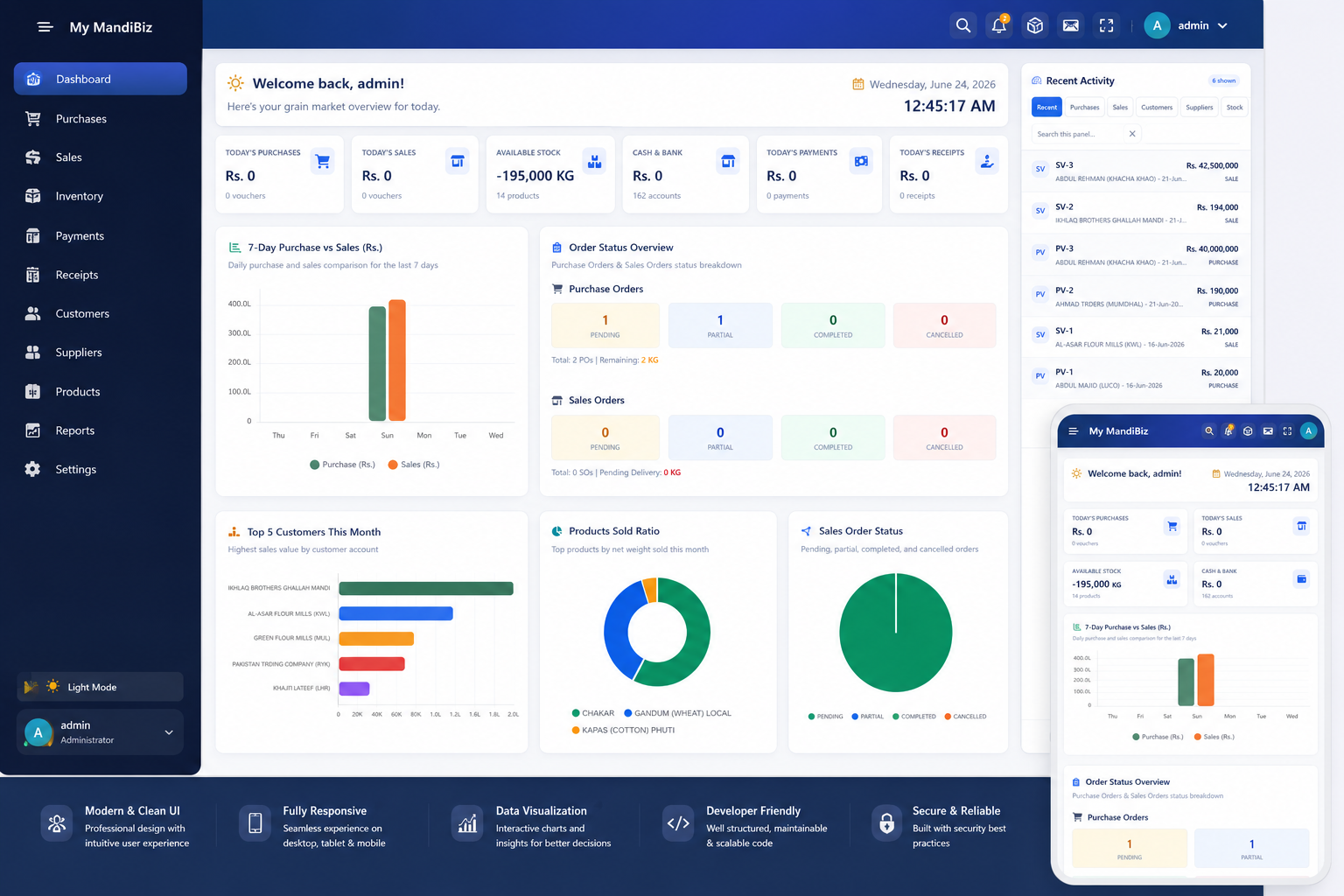Toggle Sales (Rs.) legend series

click(x=414, y=465)
